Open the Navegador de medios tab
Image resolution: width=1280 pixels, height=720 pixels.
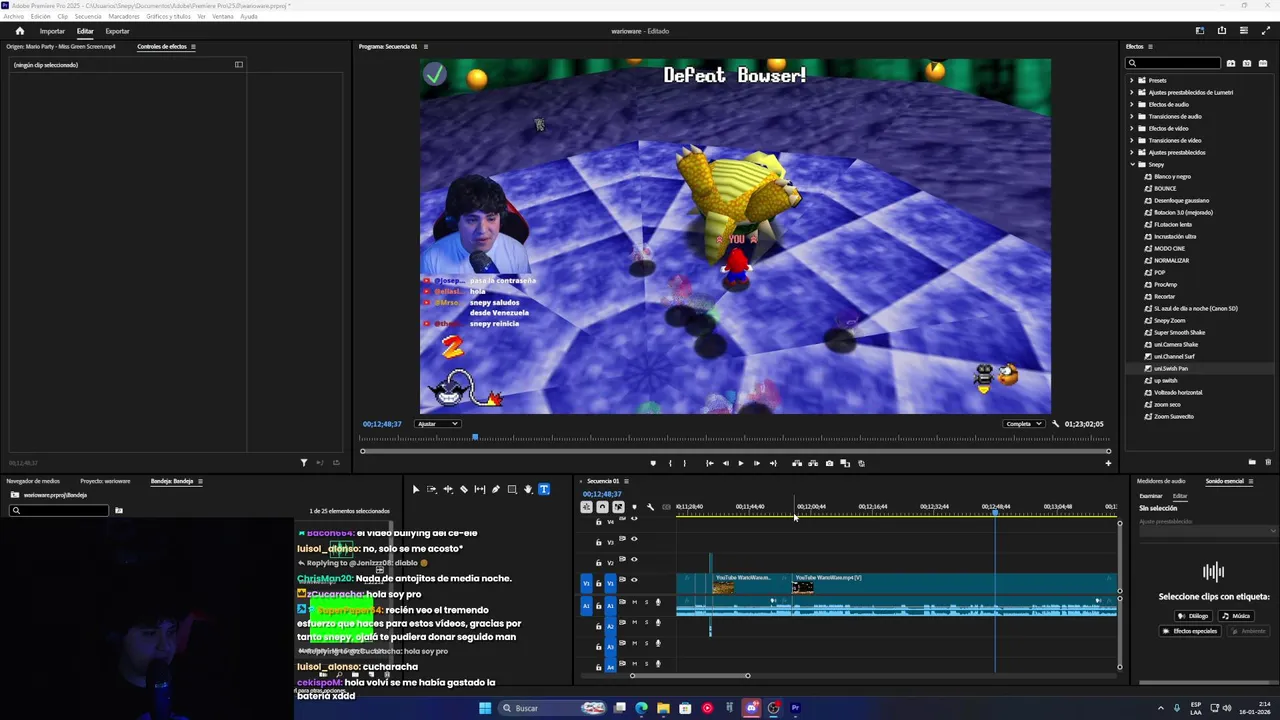pos(33,481)
